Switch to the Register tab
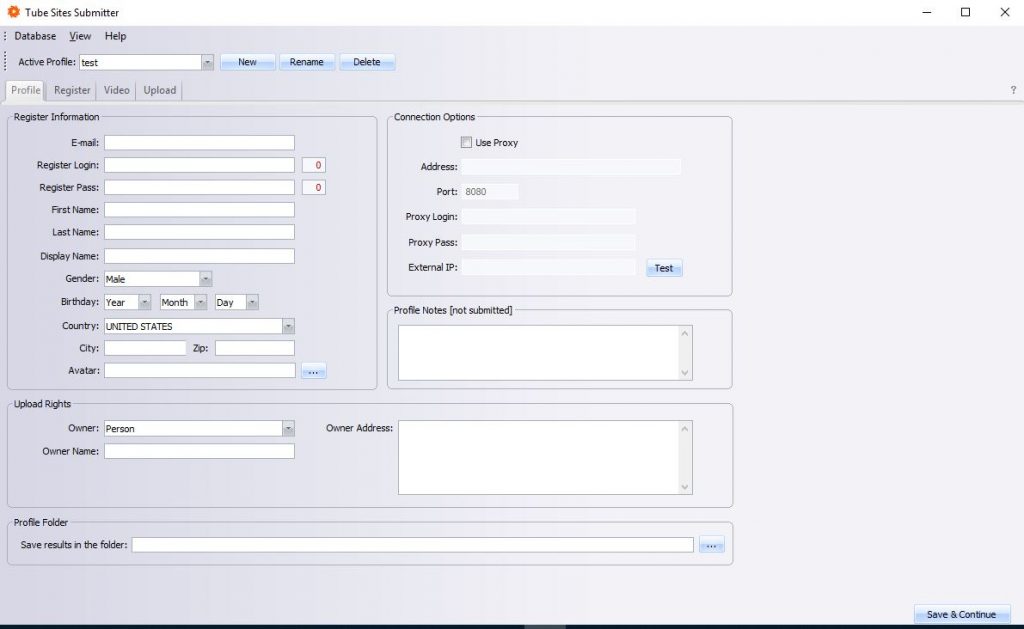The width and height of the screenshot is (1024, 629). pos(72,90)
